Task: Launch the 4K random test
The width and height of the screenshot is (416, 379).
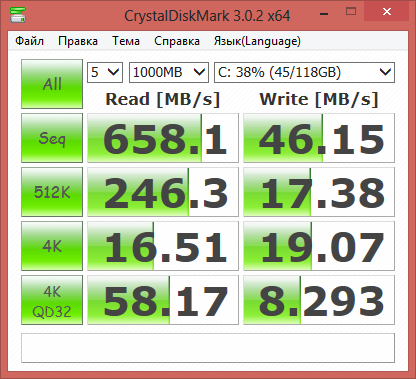Action: 52,246
